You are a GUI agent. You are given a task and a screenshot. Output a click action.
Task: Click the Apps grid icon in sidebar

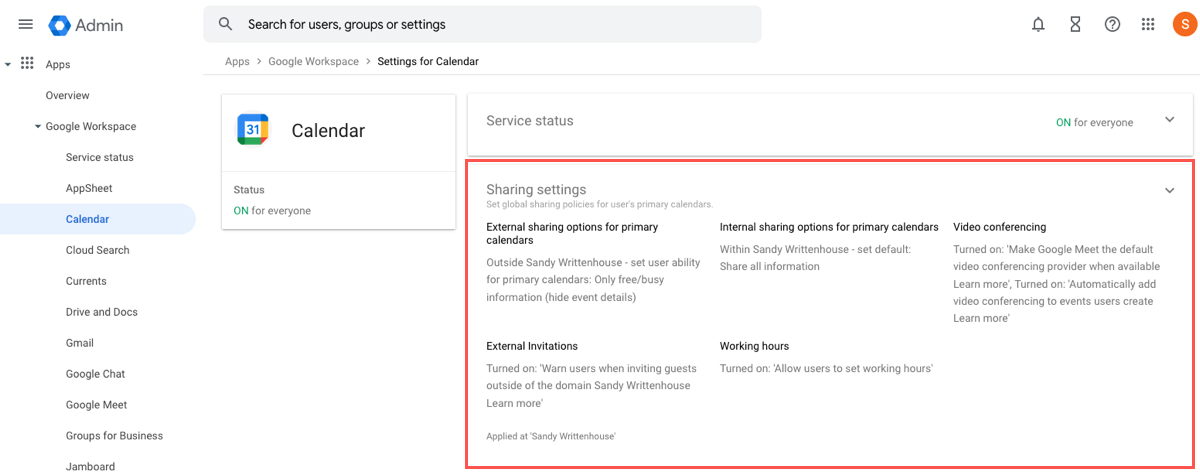[27, 64]
